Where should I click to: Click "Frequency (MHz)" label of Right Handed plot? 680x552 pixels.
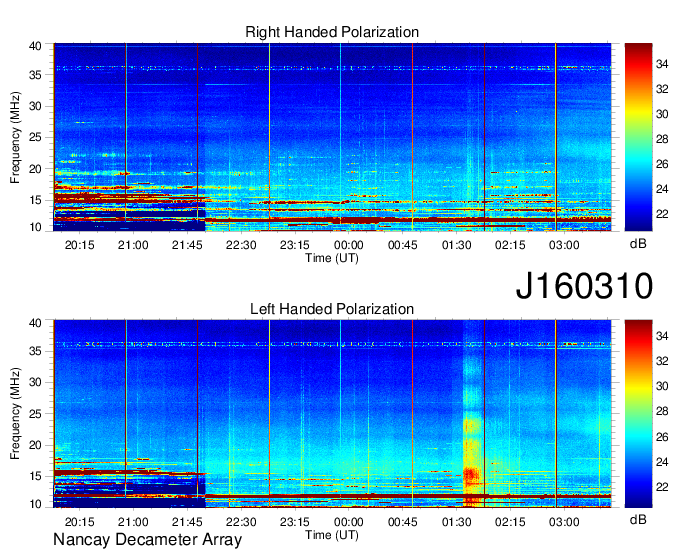coord(15,137)
